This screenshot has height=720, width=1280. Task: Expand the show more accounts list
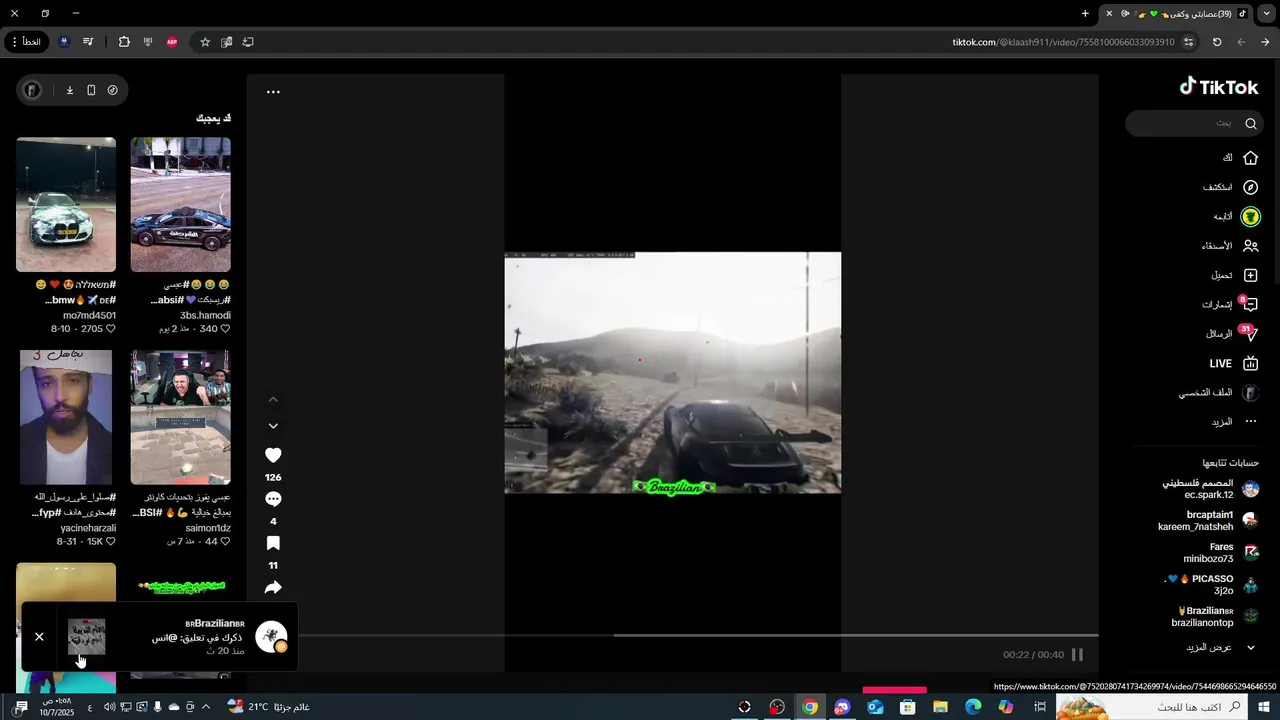(1222, 647)
